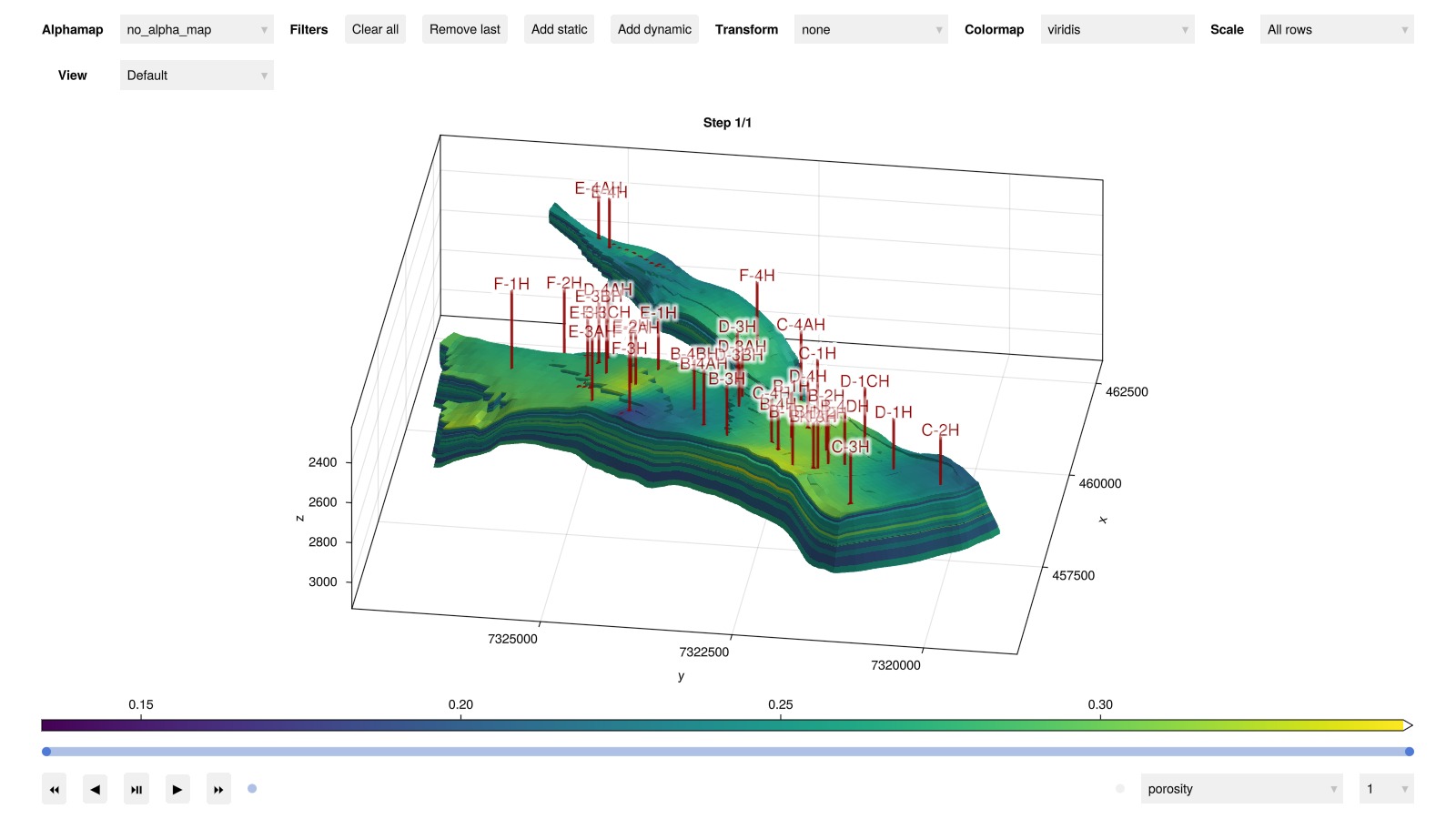Click the small step slider dot beside playback controls
1456x819 pixels.
(x=252, y=789)
